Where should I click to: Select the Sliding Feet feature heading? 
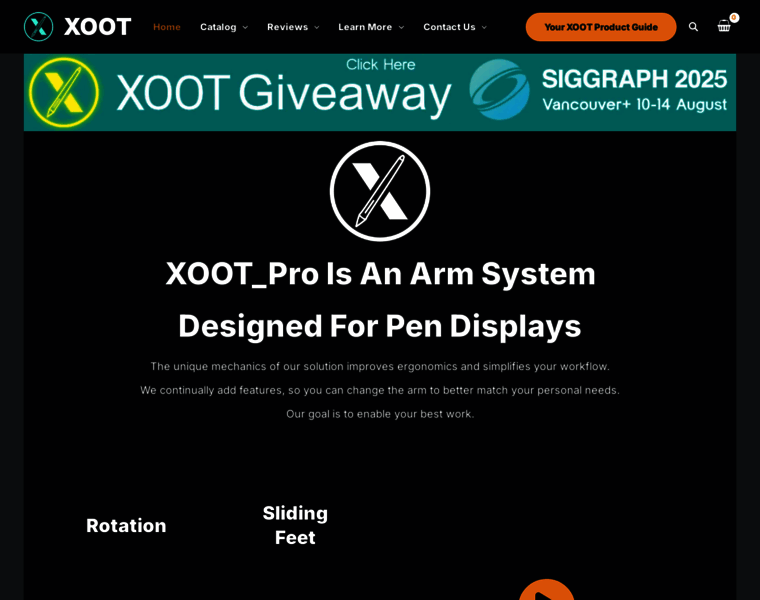295,525
